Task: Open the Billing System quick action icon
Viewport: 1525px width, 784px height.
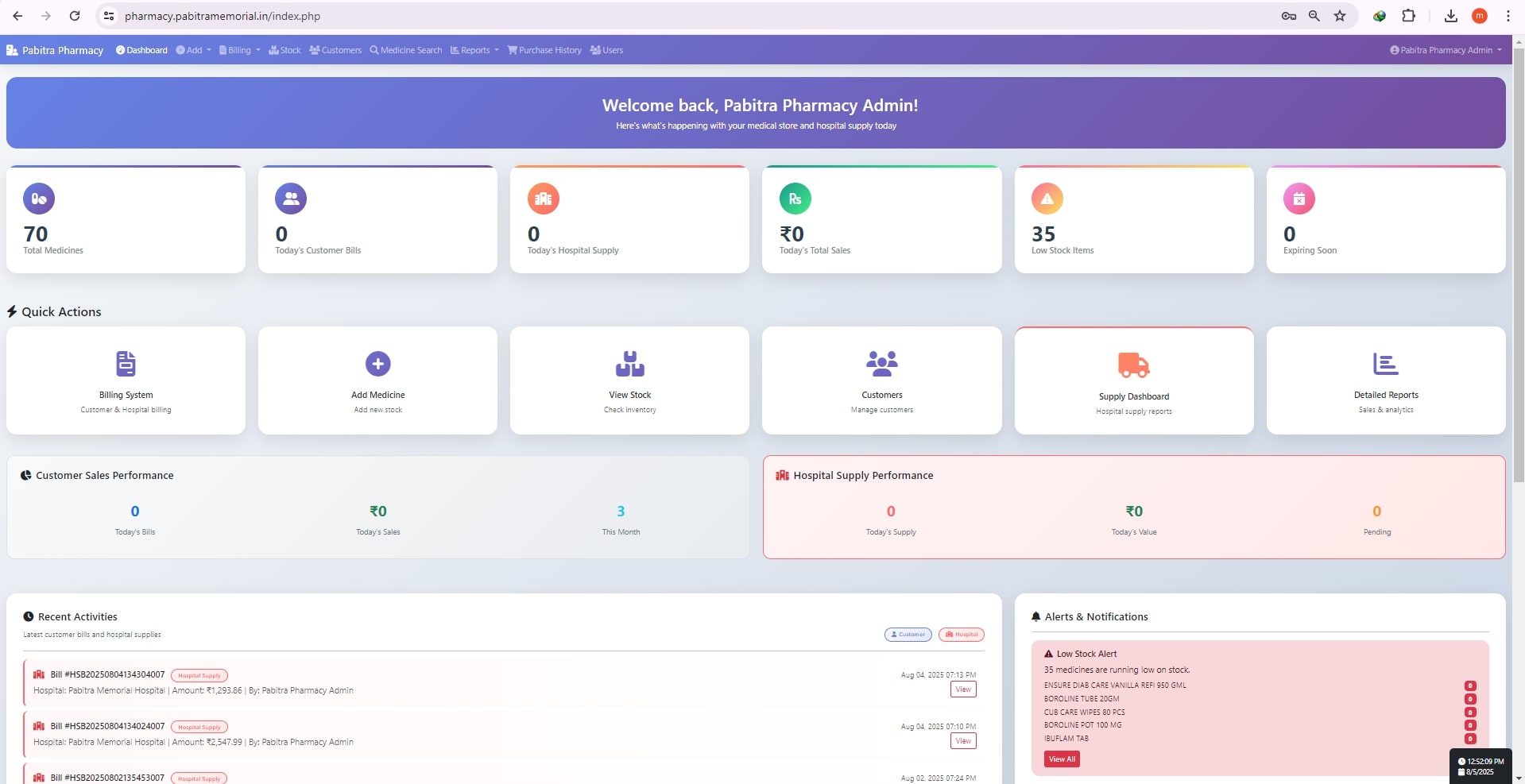Action: click(125, 364)
